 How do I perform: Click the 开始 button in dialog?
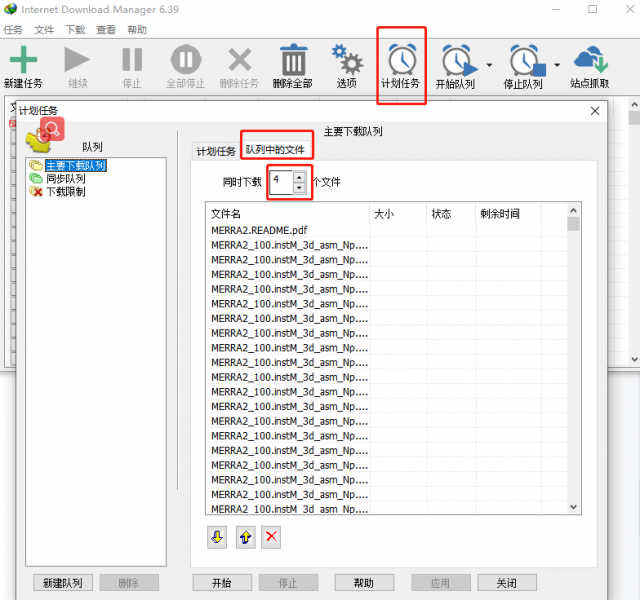(222, 583)
